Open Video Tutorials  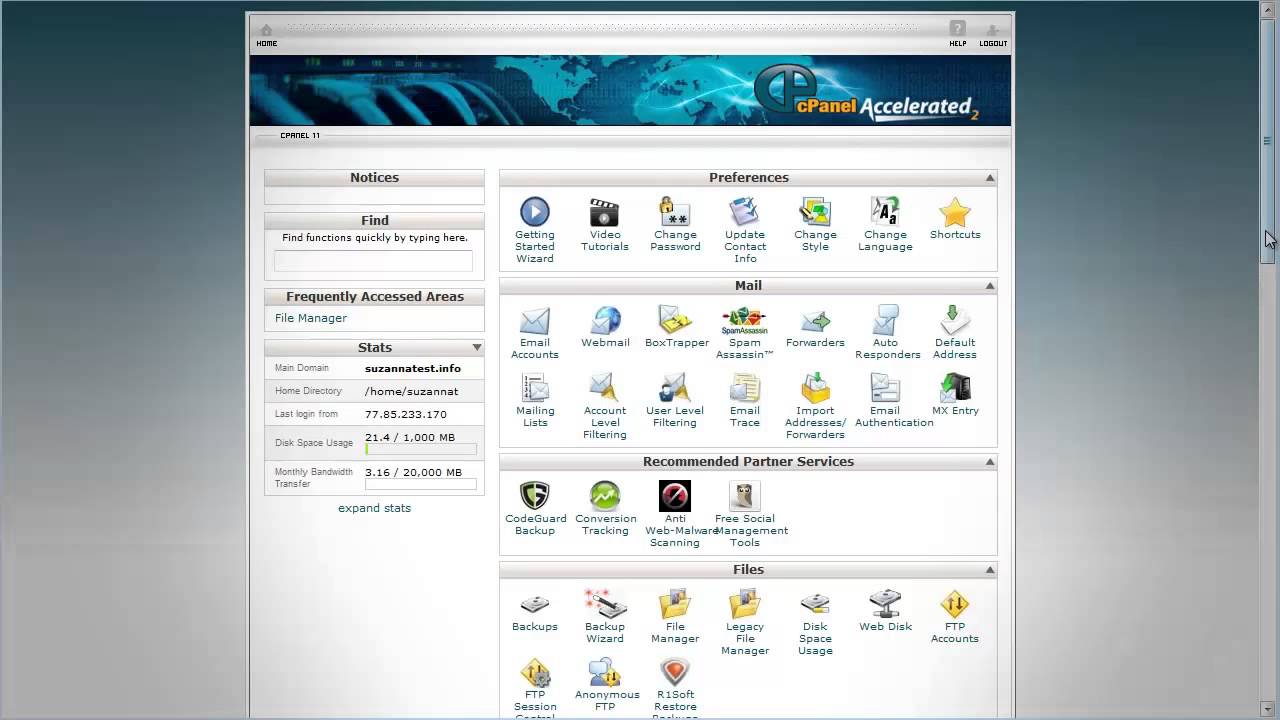605,224
